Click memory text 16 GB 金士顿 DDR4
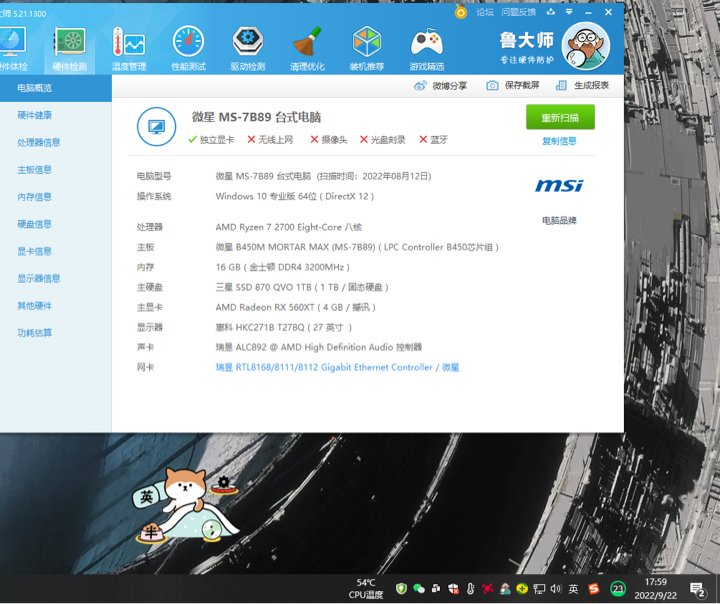The width and height of the screenshot is (720, 604). coord(283,267)
